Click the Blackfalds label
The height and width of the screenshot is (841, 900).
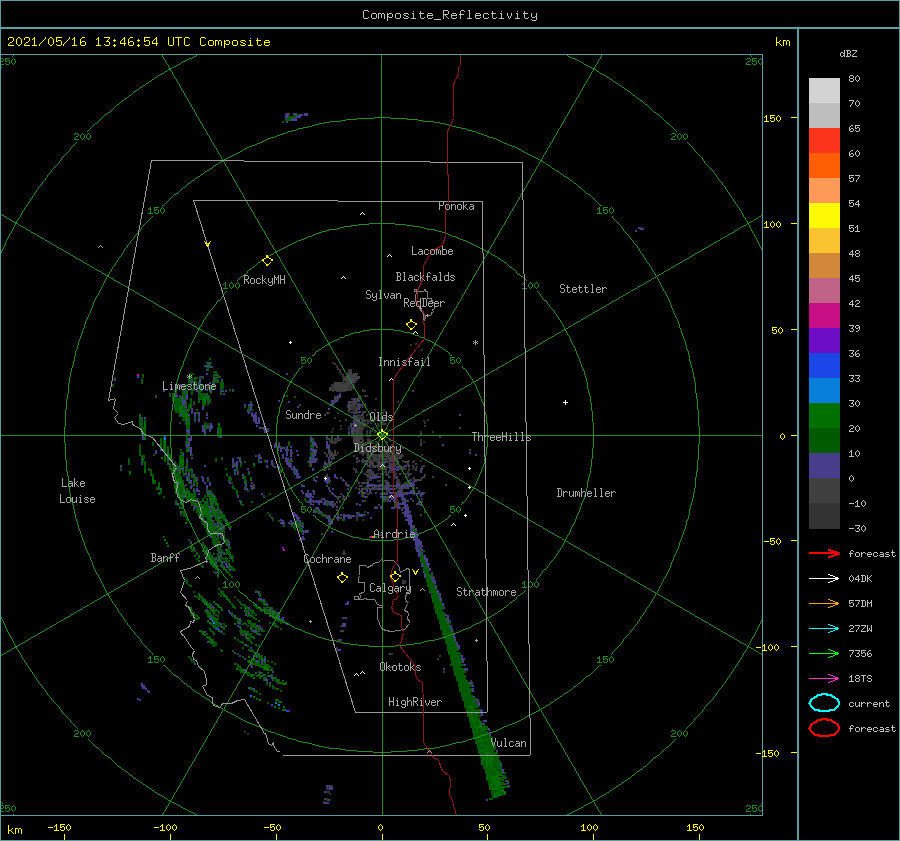coord(425,277)
